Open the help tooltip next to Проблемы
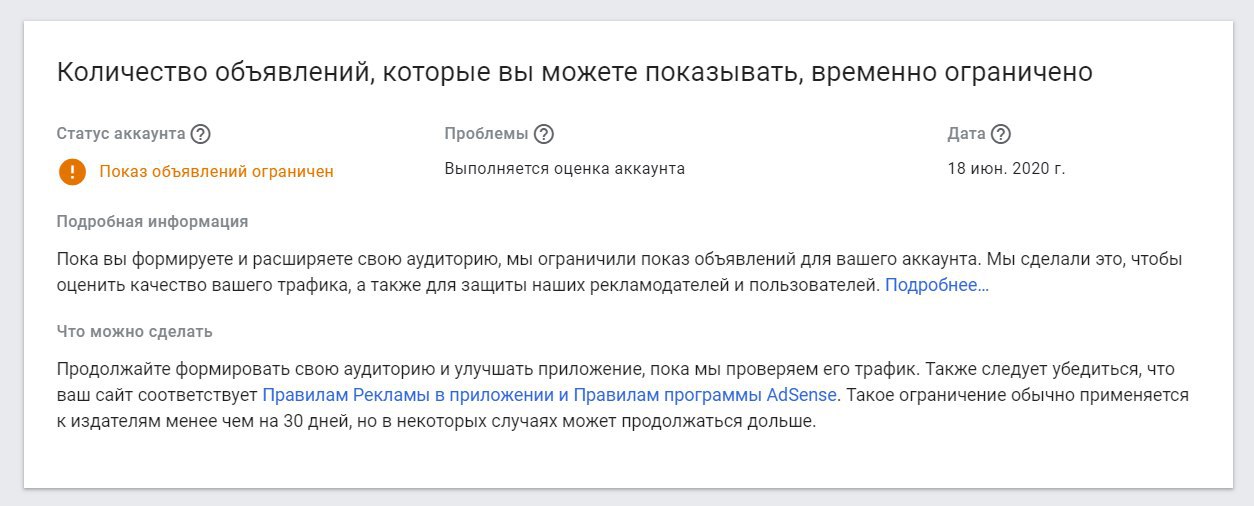This screenshot has height=506, width=1254. pyautogui.click(x=544, y=134)
